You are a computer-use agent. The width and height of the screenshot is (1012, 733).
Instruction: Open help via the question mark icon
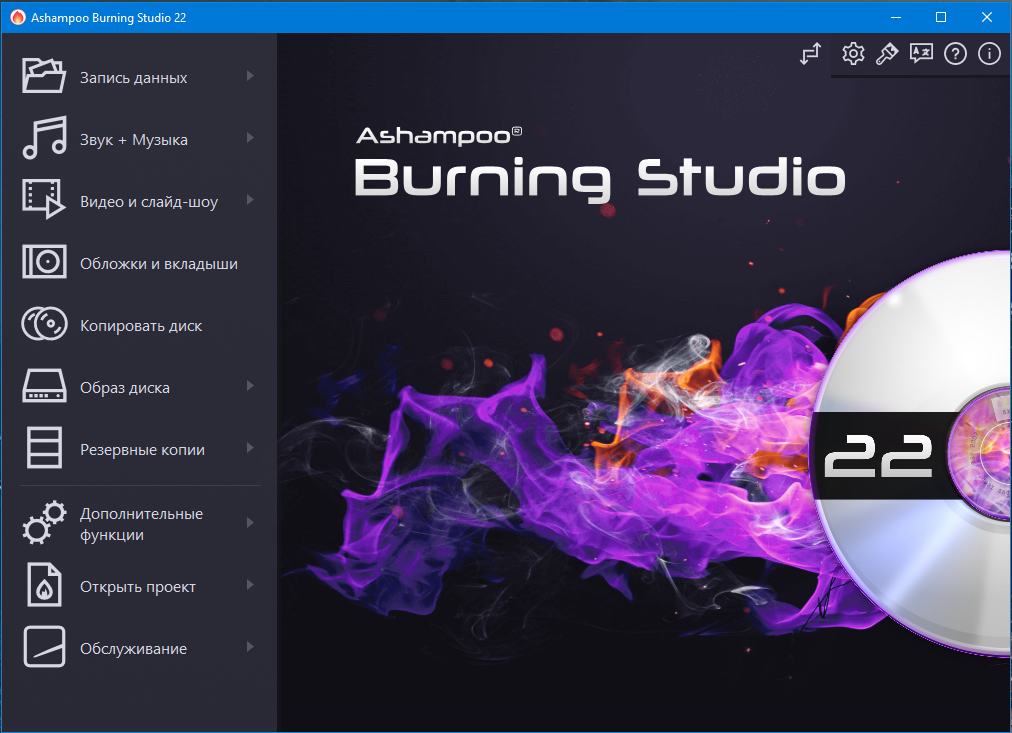point(955,54)
